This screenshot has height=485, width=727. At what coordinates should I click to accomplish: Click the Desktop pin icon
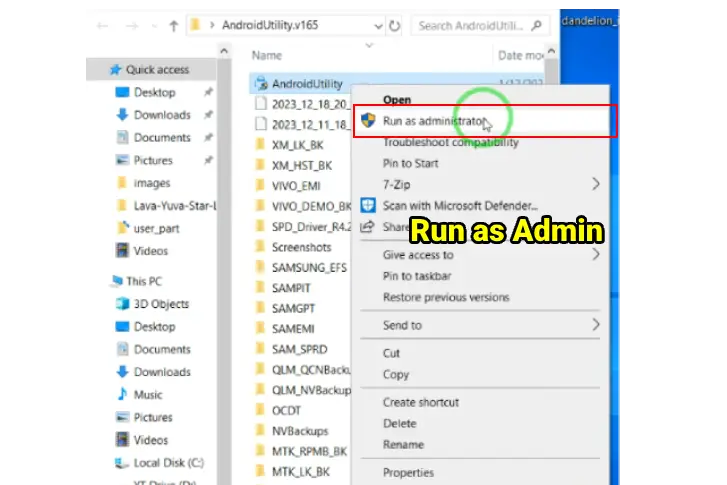pos(208,92)
